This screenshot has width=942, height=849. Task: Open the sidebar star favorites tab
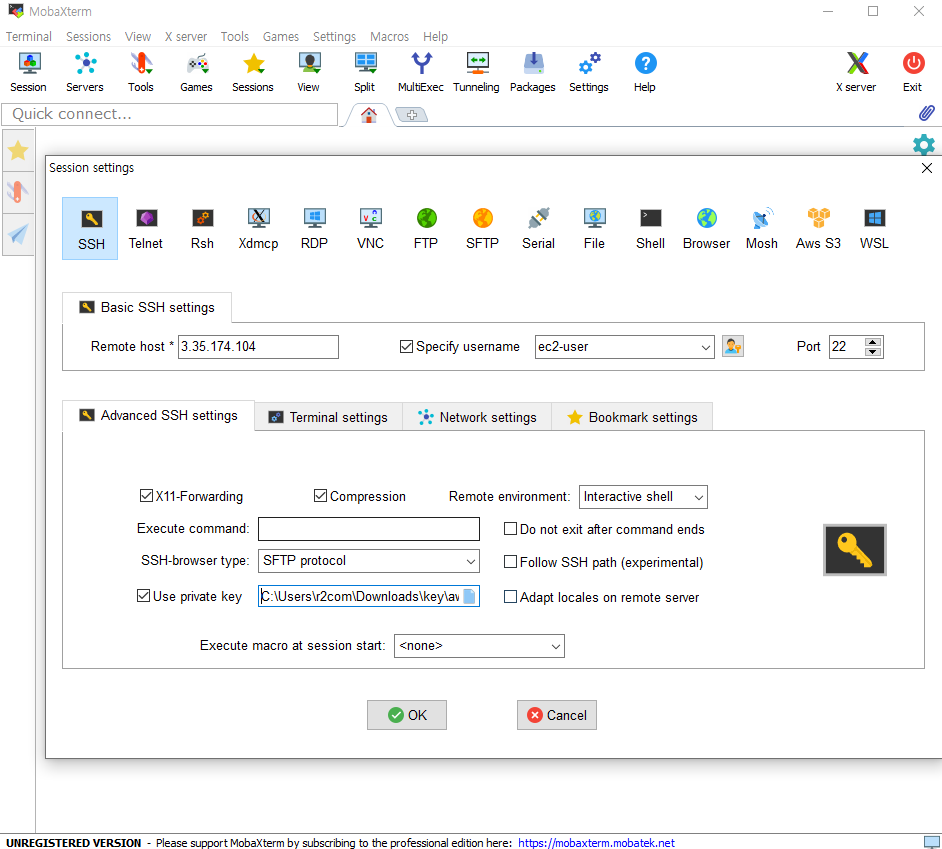tap(18, 150)
